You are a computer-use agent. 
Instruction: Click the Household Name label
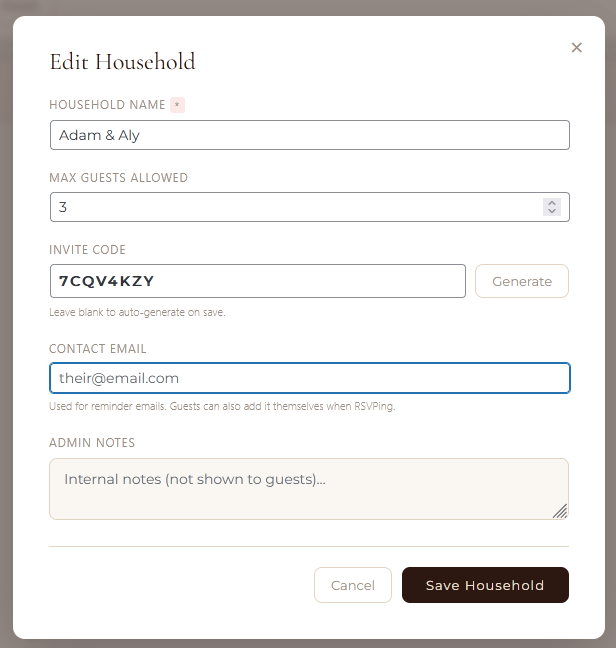pyautogui.click(x=107, y=105)
